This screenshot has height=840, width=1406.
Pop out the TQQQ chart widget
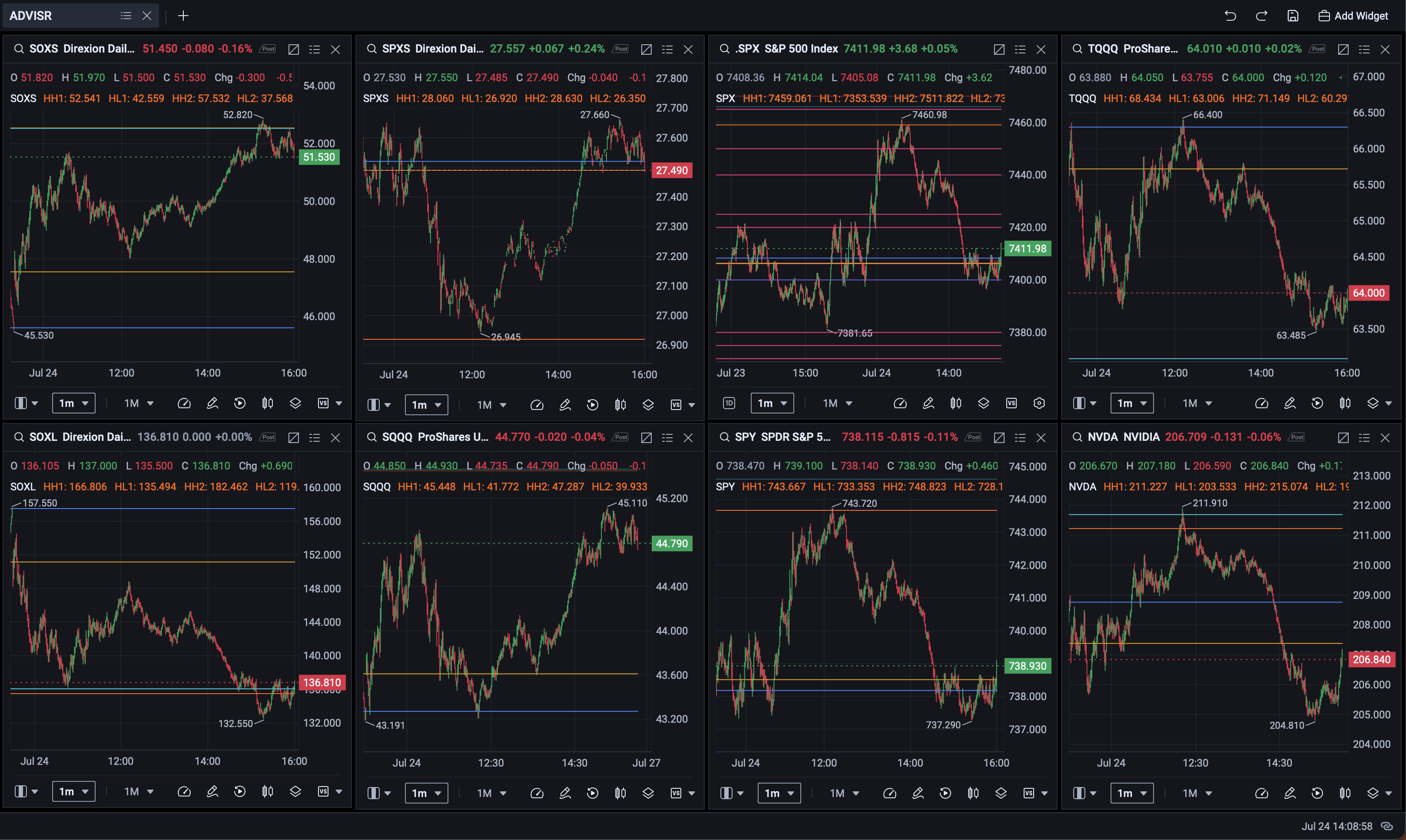tap(1343, 49)
